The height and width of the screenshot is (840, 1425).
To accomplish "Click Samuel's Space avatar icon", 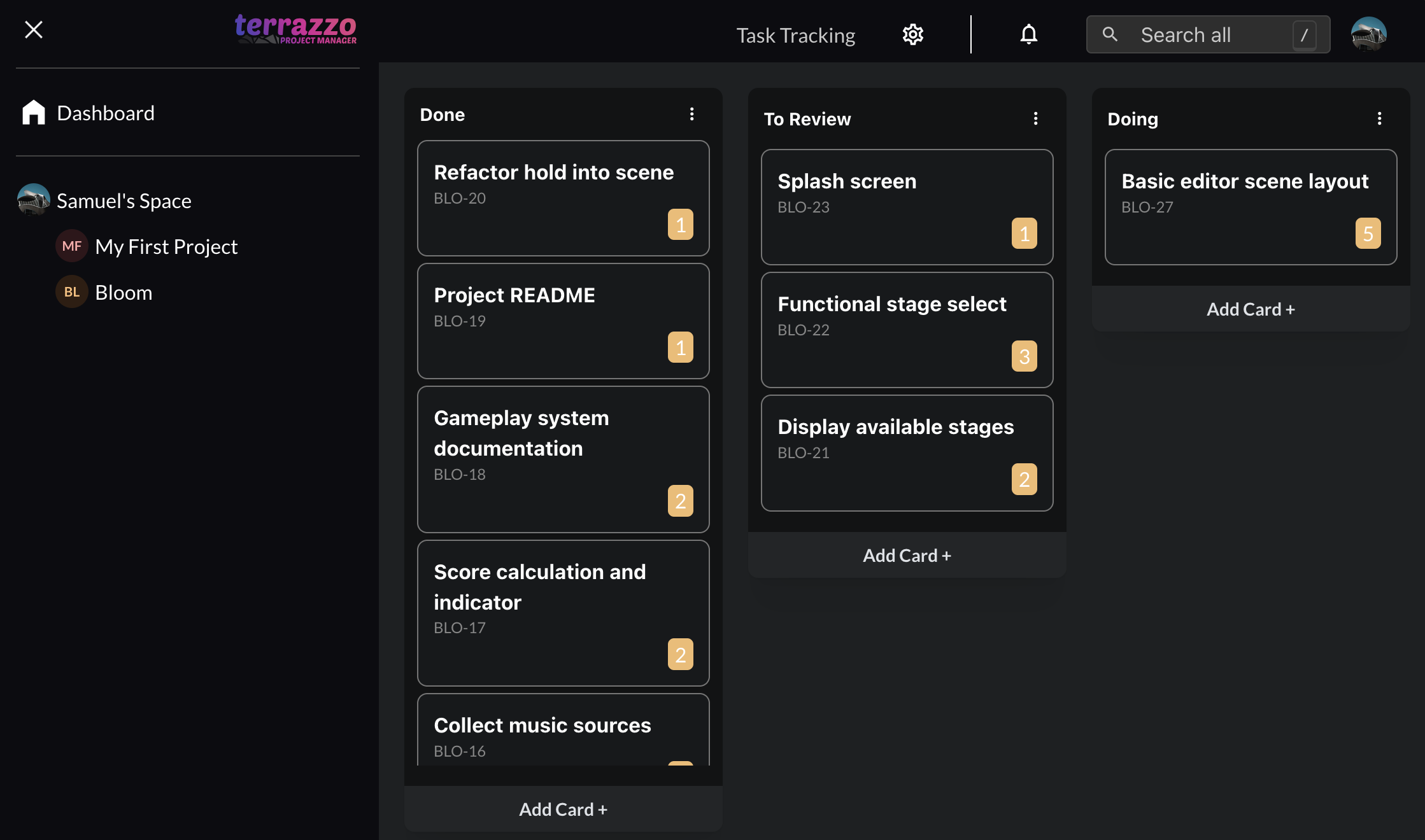I will pos(33,200).
